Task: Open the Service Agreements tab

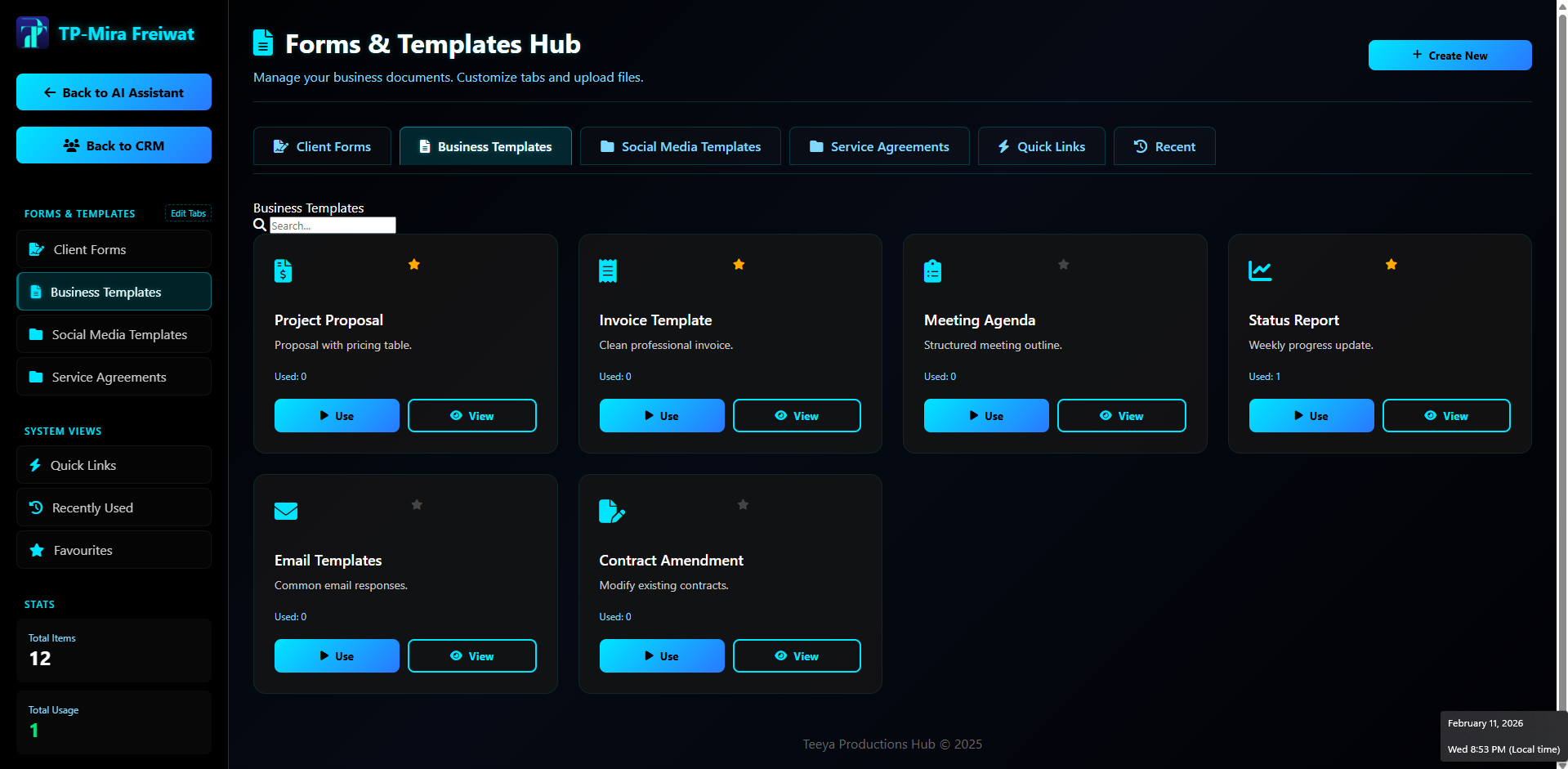Action: pyautogui.click(x=878, y=145)
